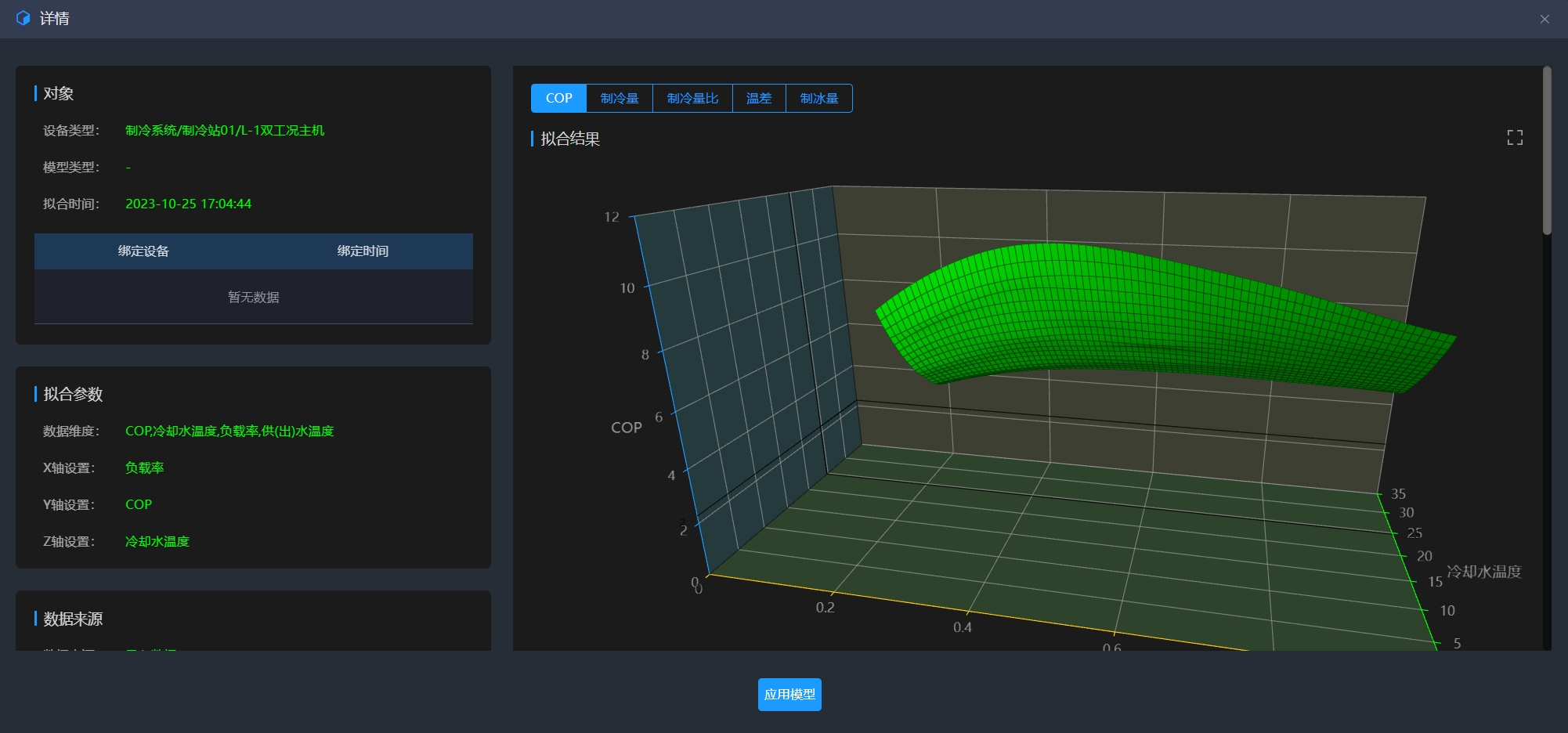Viewport: 1568px width, 733px height.
Task: Click the 绑定时间 column header
Action: point(363,251)
